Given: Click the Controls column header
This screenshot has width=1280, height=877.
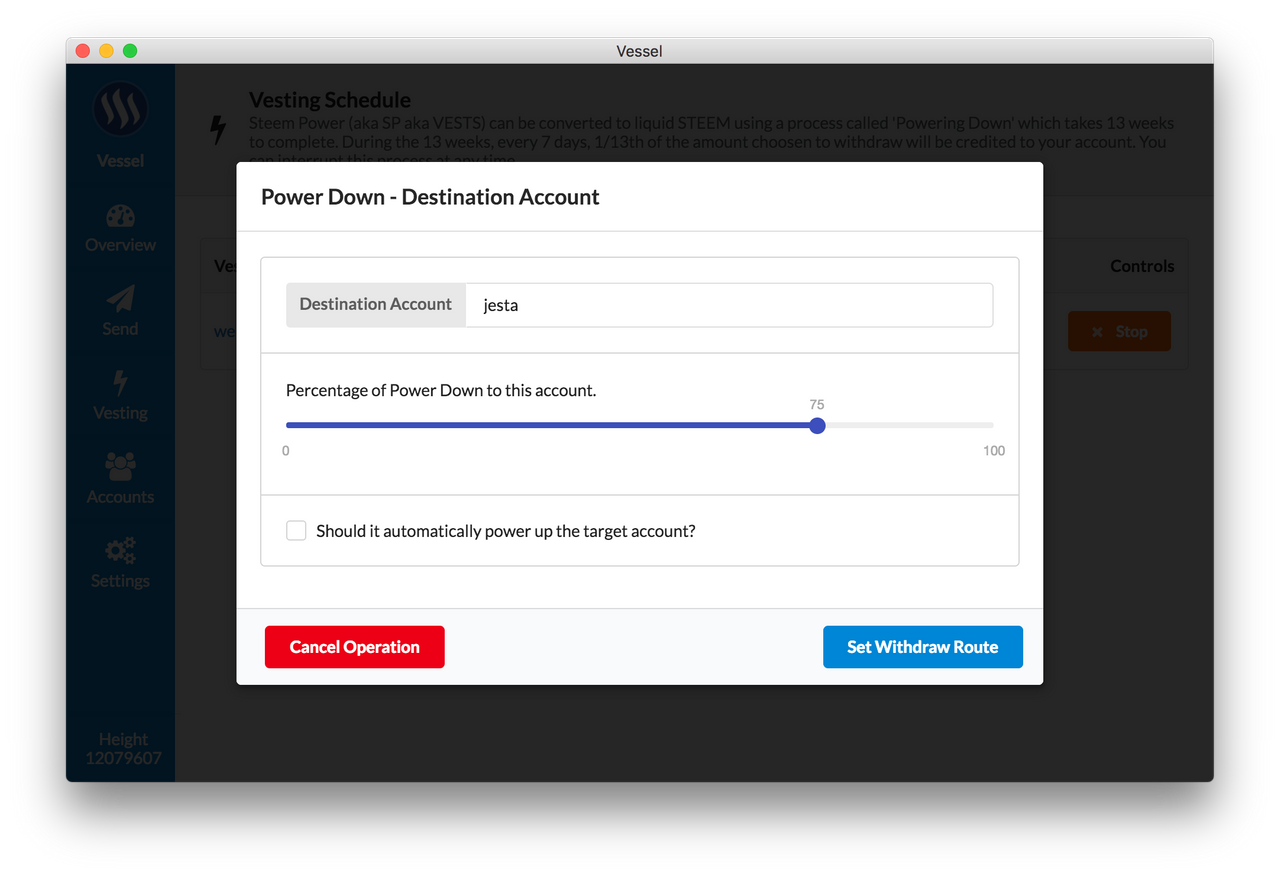Looking at the screenshot, I should click(1142, 266).
